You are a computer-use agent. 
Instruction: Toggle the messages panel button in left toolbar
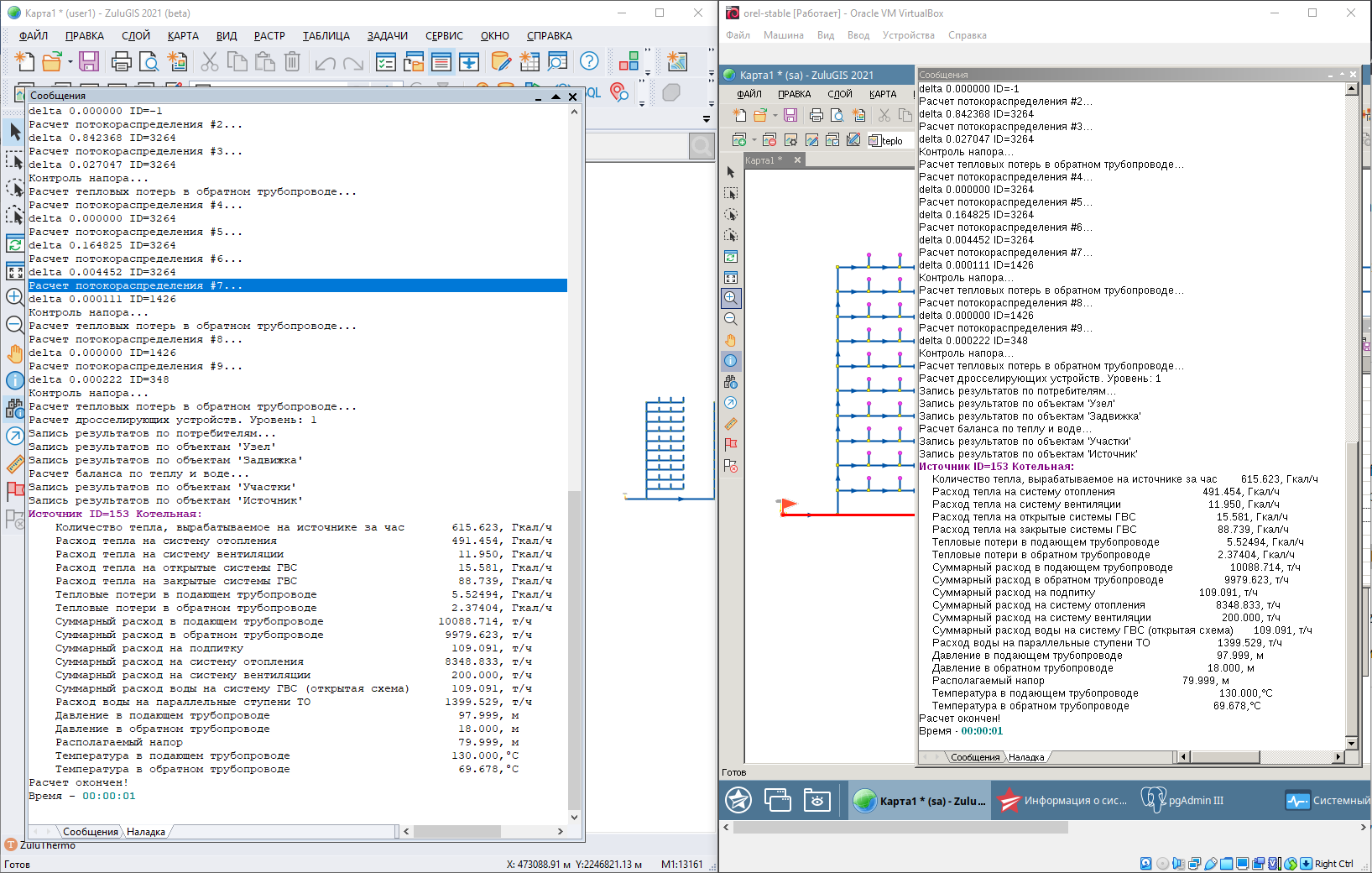tap(441, 61)
